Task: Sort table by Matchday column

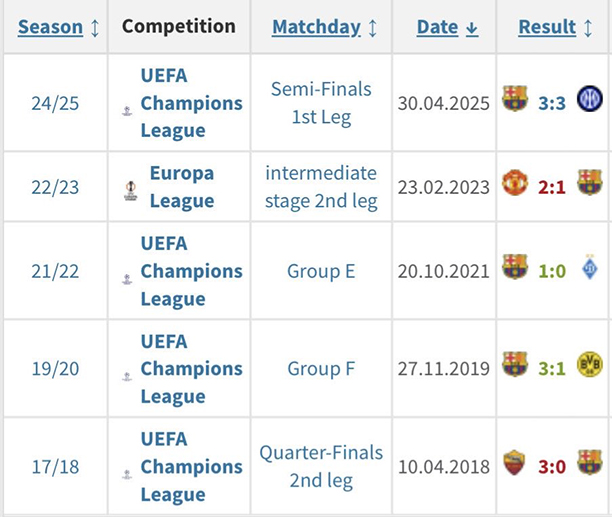Action: [x=316, y=27]
